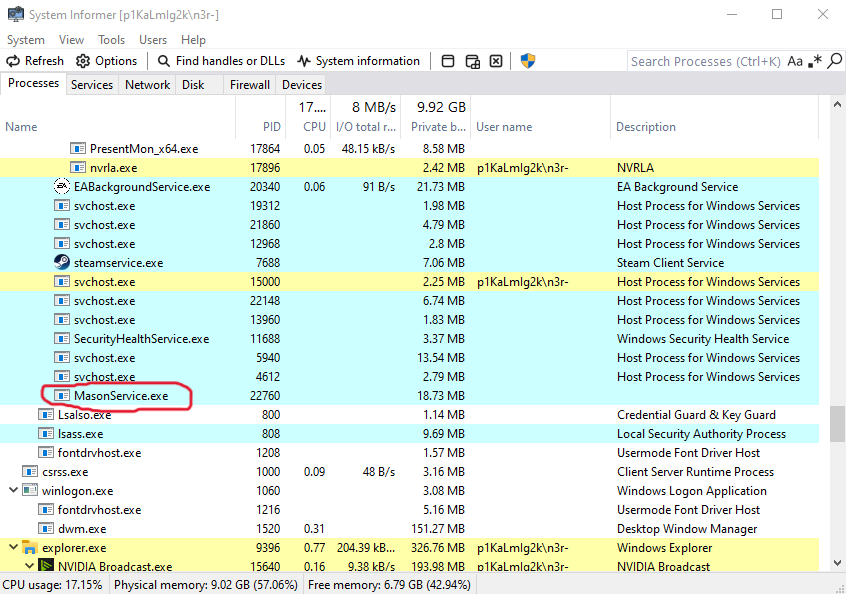Click the window kill (X box) icon
This screenshot has height=594, width=846.
pyautogui.click(x=496, y=61)
